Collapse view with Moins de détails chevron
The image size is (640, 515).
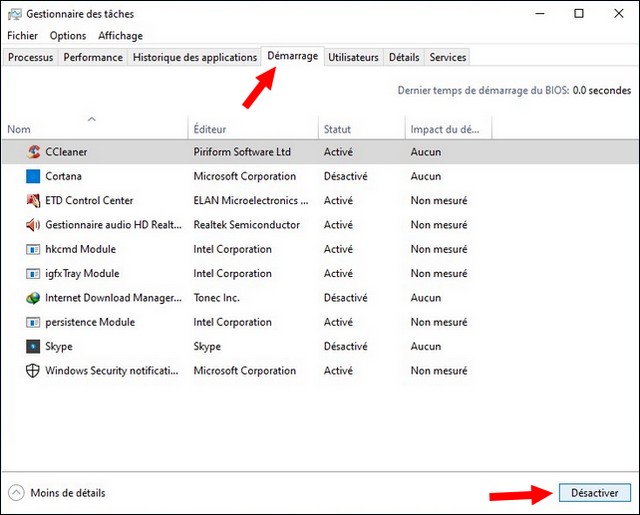[16, 493]
